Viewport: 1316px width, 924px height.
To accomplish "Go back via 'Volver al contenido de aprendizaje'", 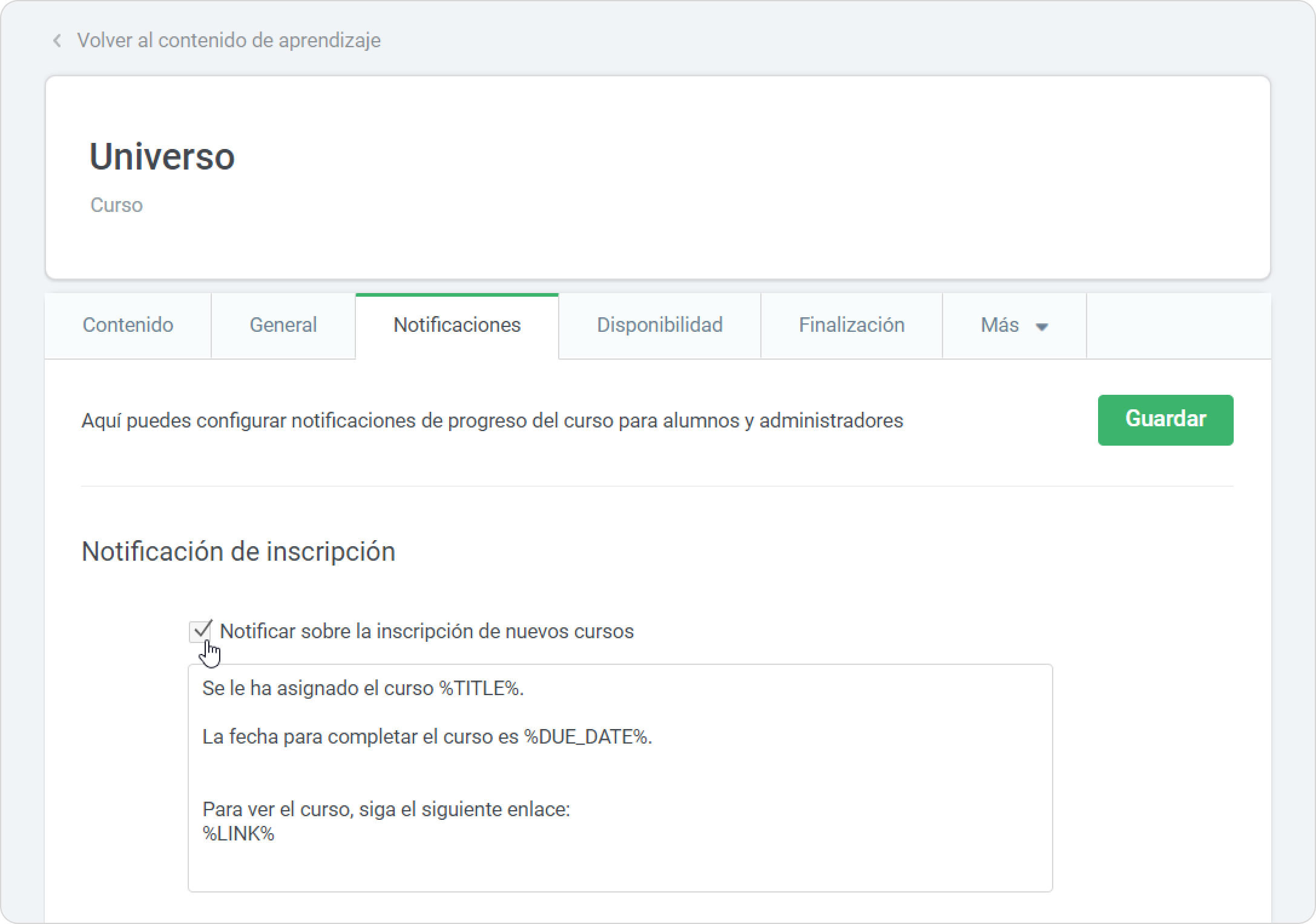I will [228, 41].
